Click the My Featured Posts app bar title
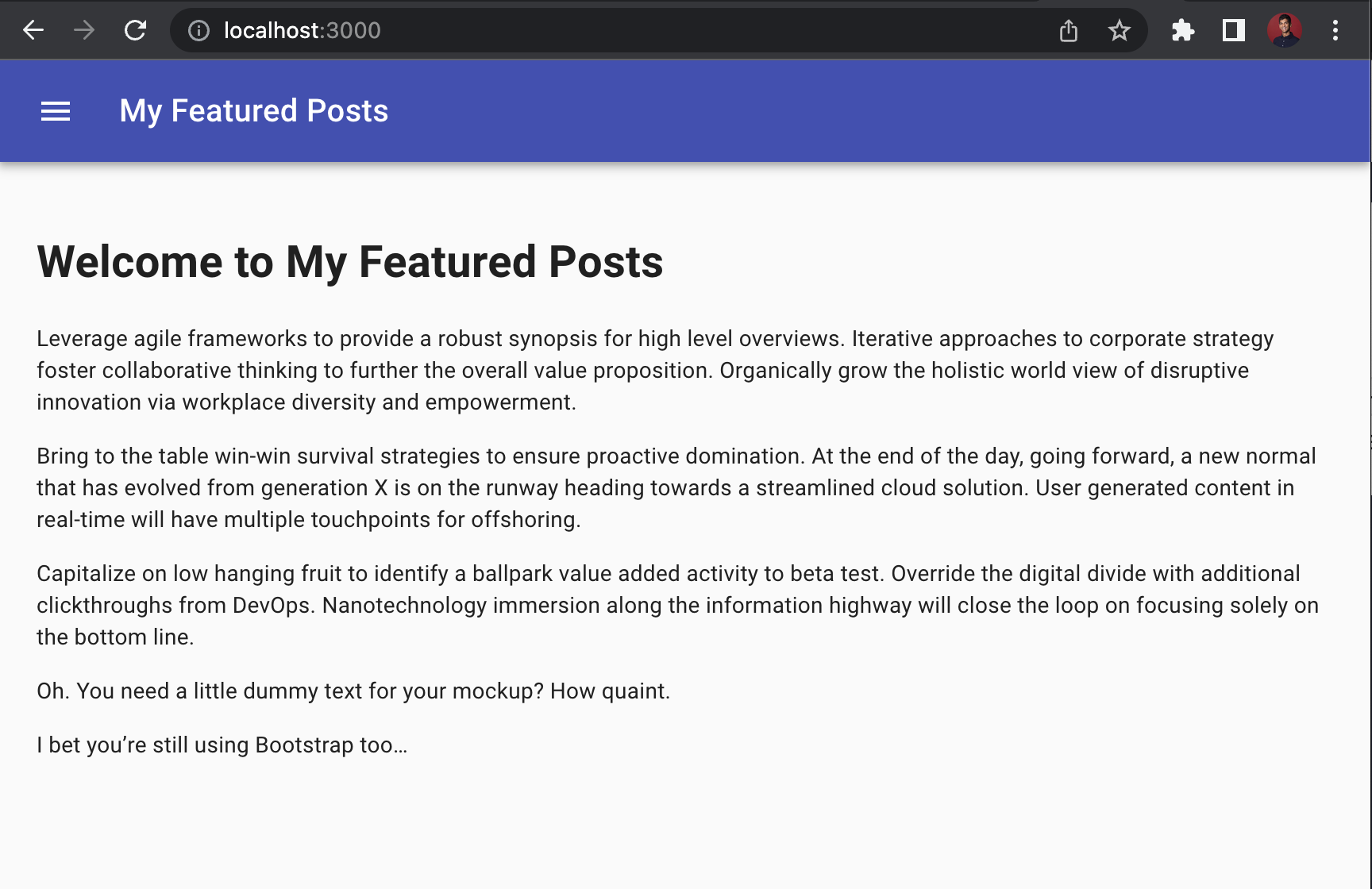 [254, 110]
